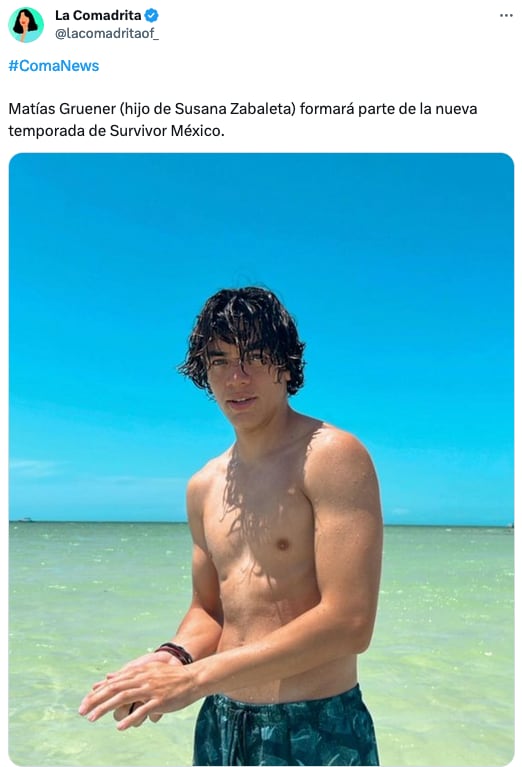Open the @lacomadritaof_ handle link

(x=107, y=33)
